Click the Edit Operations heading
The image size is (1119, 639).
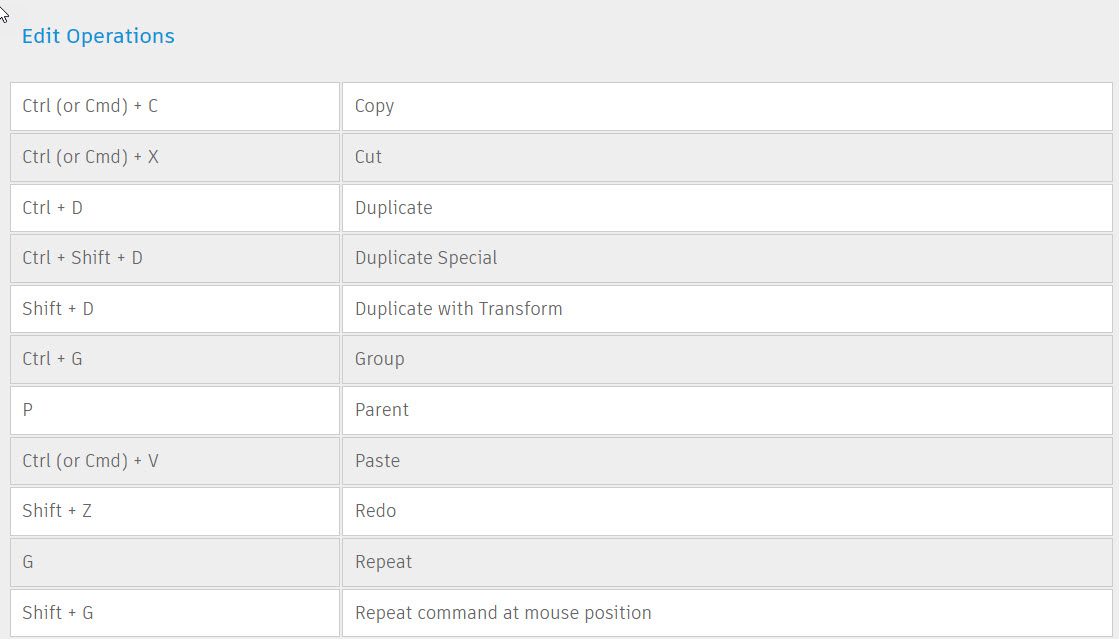click(98, 36)
